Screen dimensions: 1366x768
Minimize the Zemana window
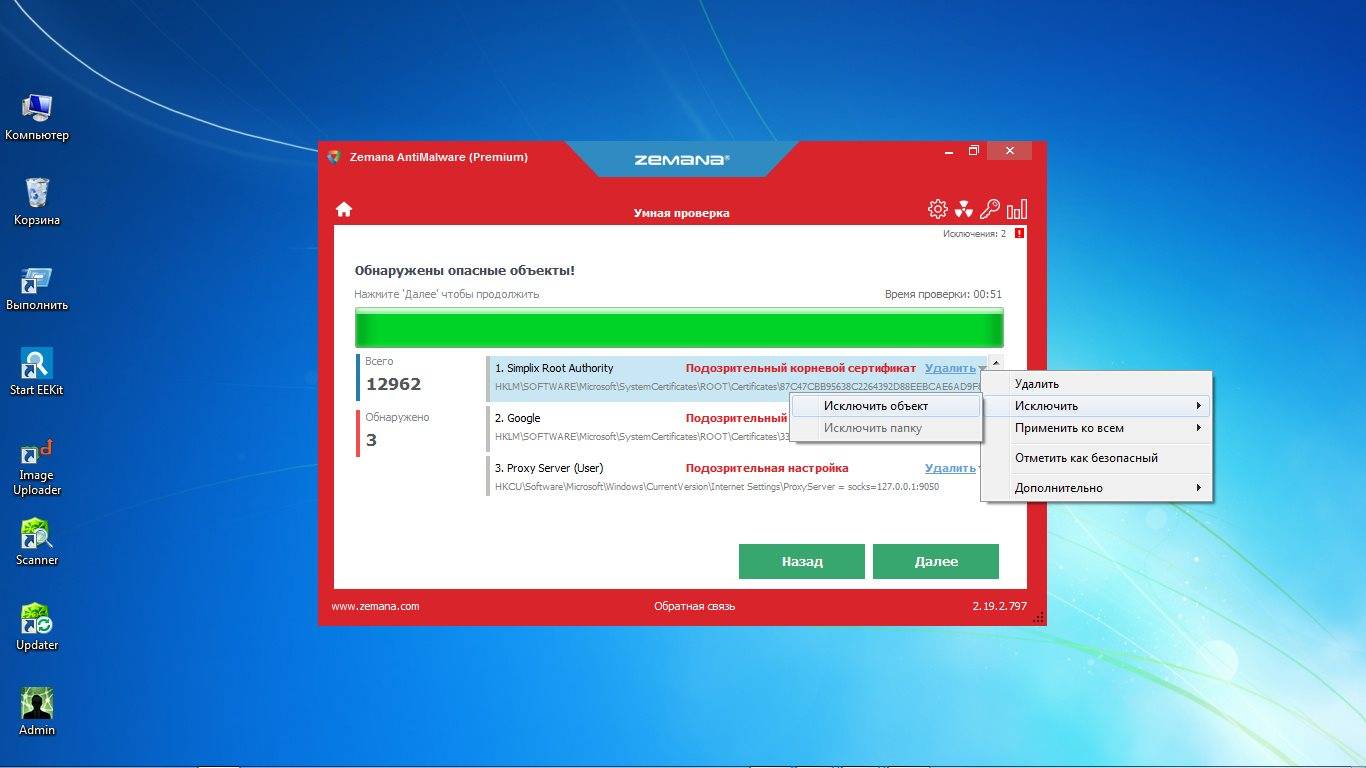948,151
